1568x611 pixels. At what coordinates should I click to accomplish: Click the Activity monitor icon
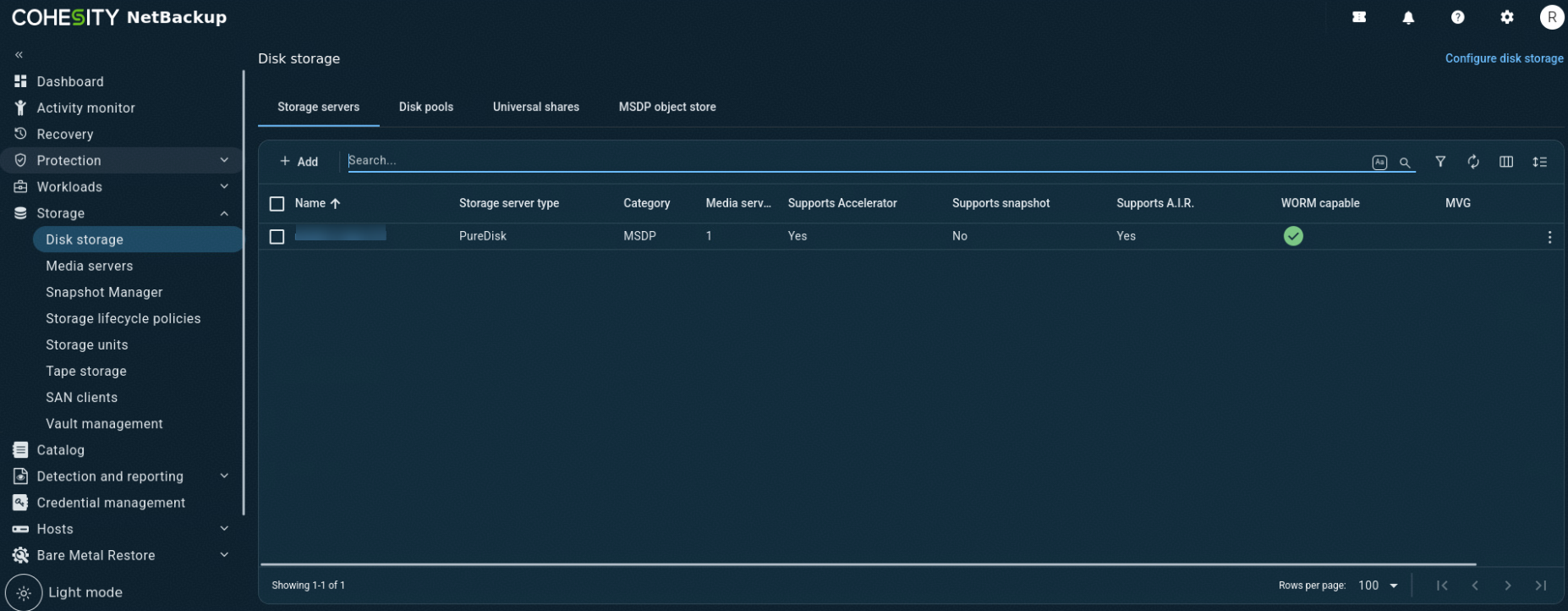[20, 107]
